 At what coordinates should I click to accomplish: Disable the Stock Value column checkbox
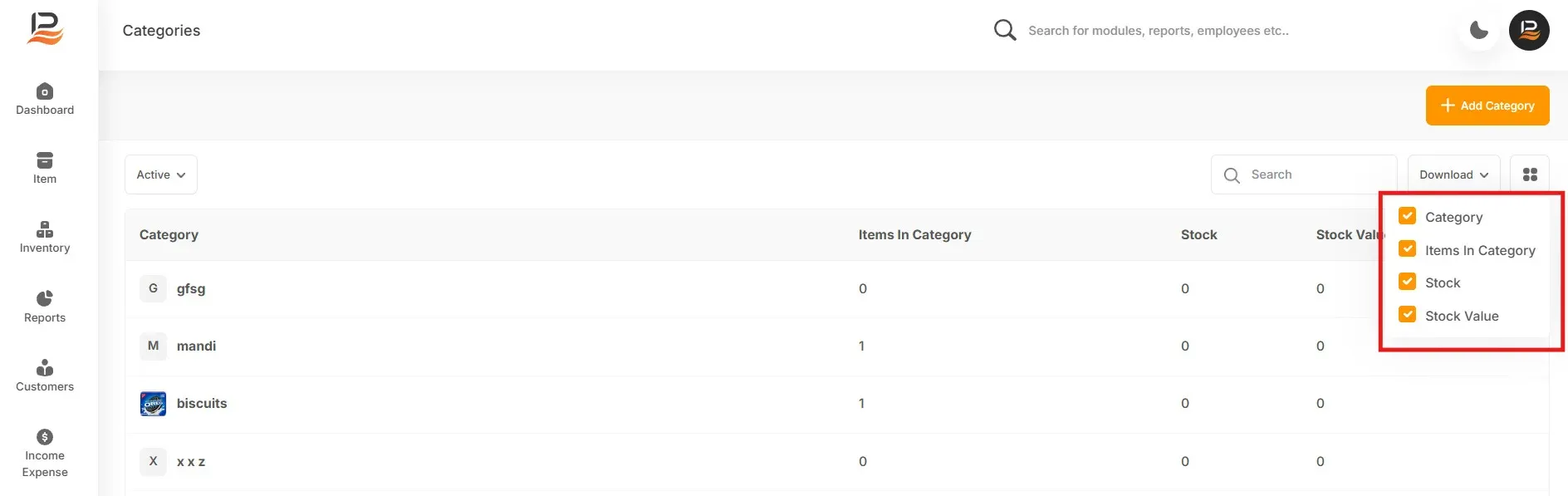[x=1407, y=315]
